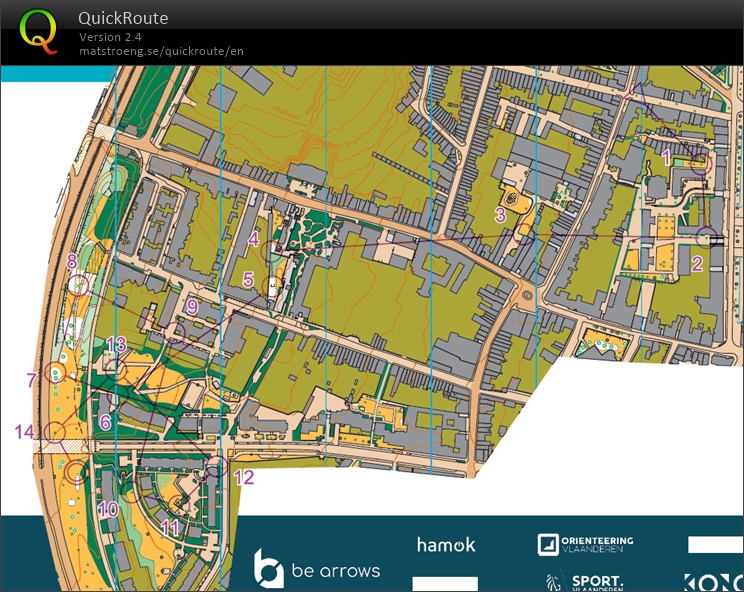Click control number 10 label

pyautogui.click(x=108, y=509)
